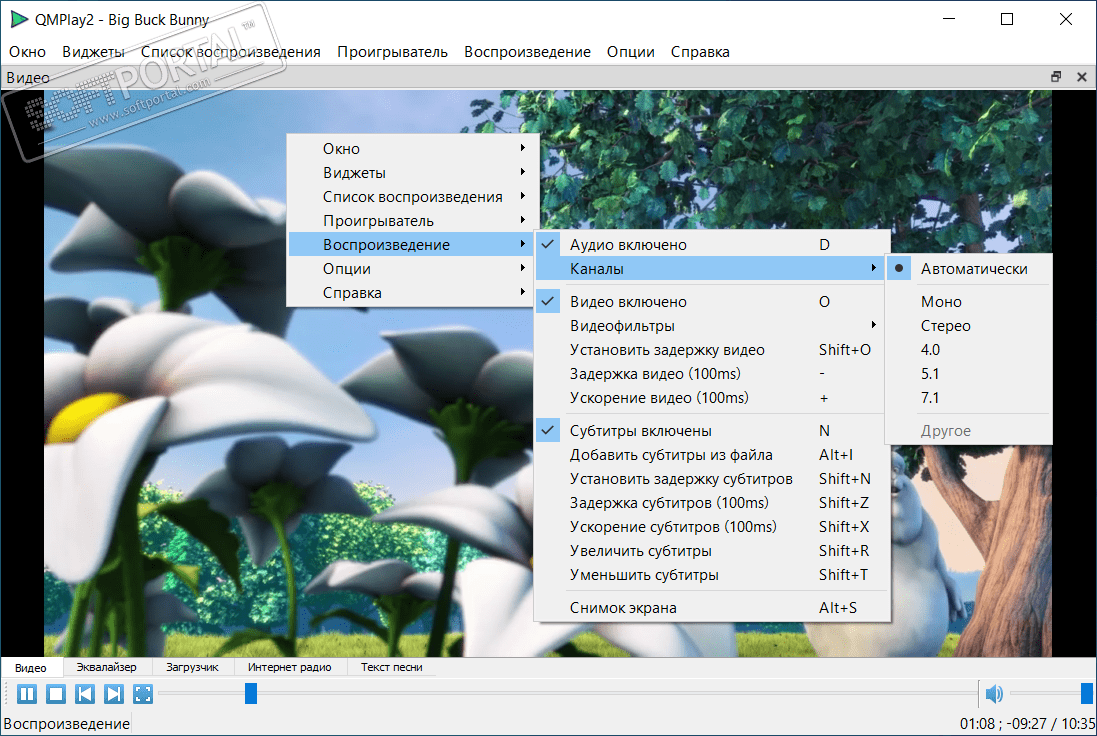Open 'Список воспроизведения' in menu bar
The height and width of the screenshot is (736, 1097).
pos(230,52)
